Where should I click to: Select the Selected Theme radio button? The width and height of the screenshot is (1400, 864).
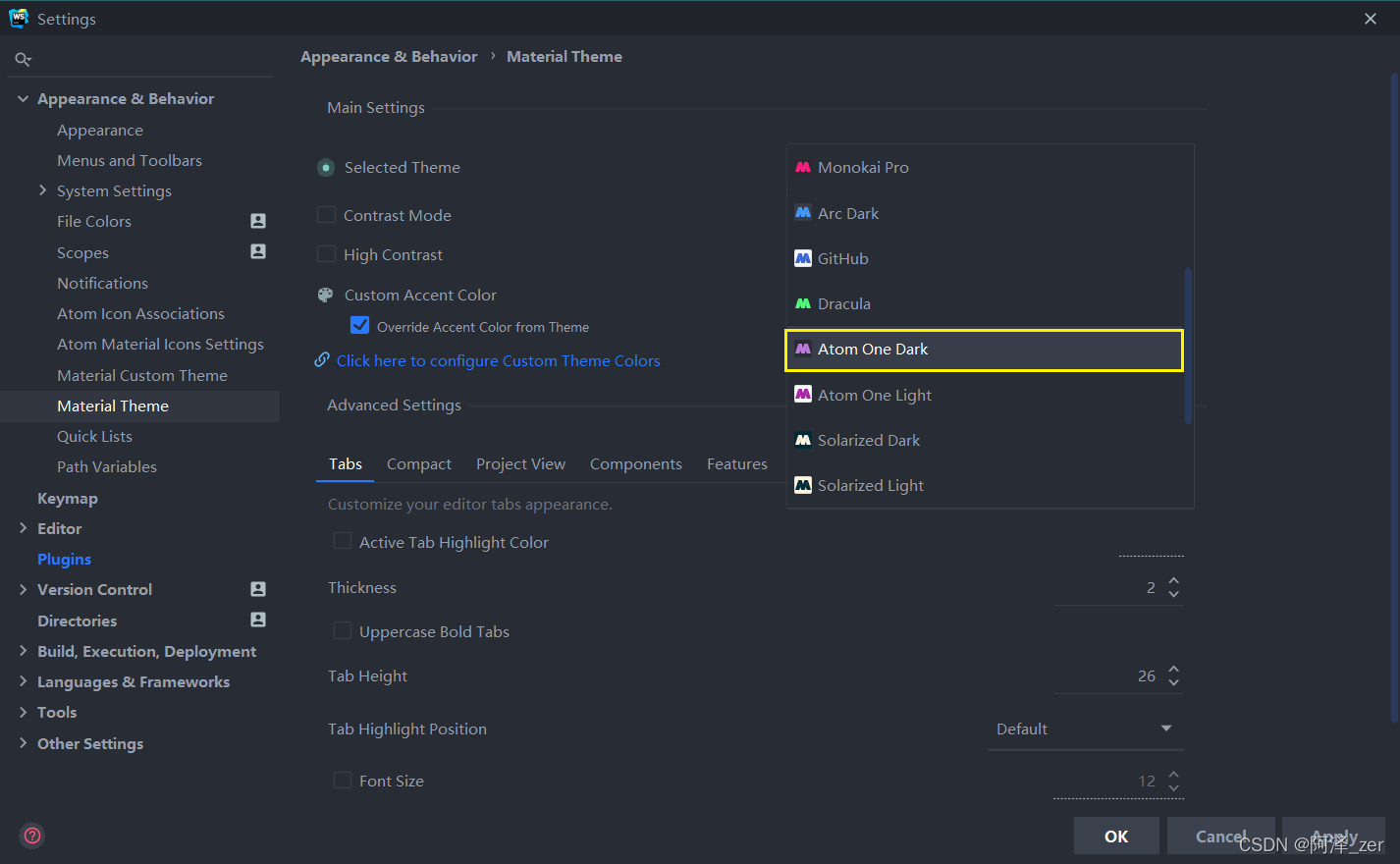(326, 168)
